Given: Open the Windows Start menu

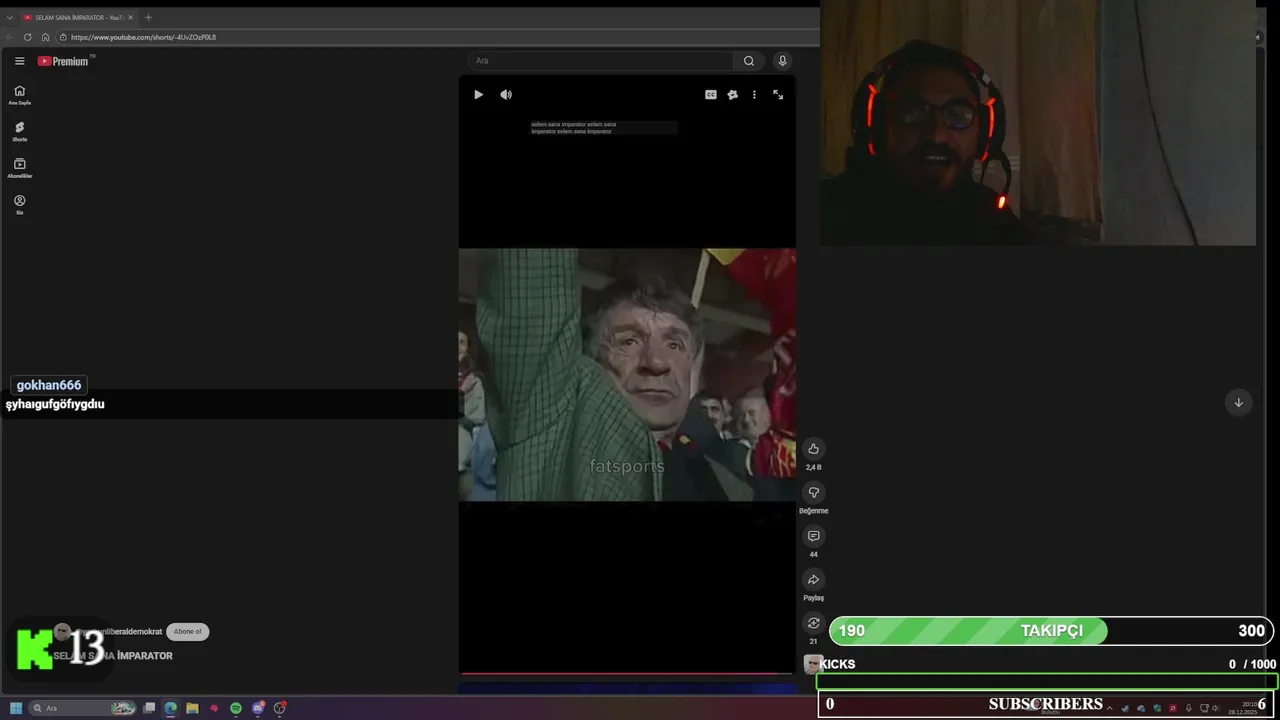Looking at the screenshot, I should 16,708.
